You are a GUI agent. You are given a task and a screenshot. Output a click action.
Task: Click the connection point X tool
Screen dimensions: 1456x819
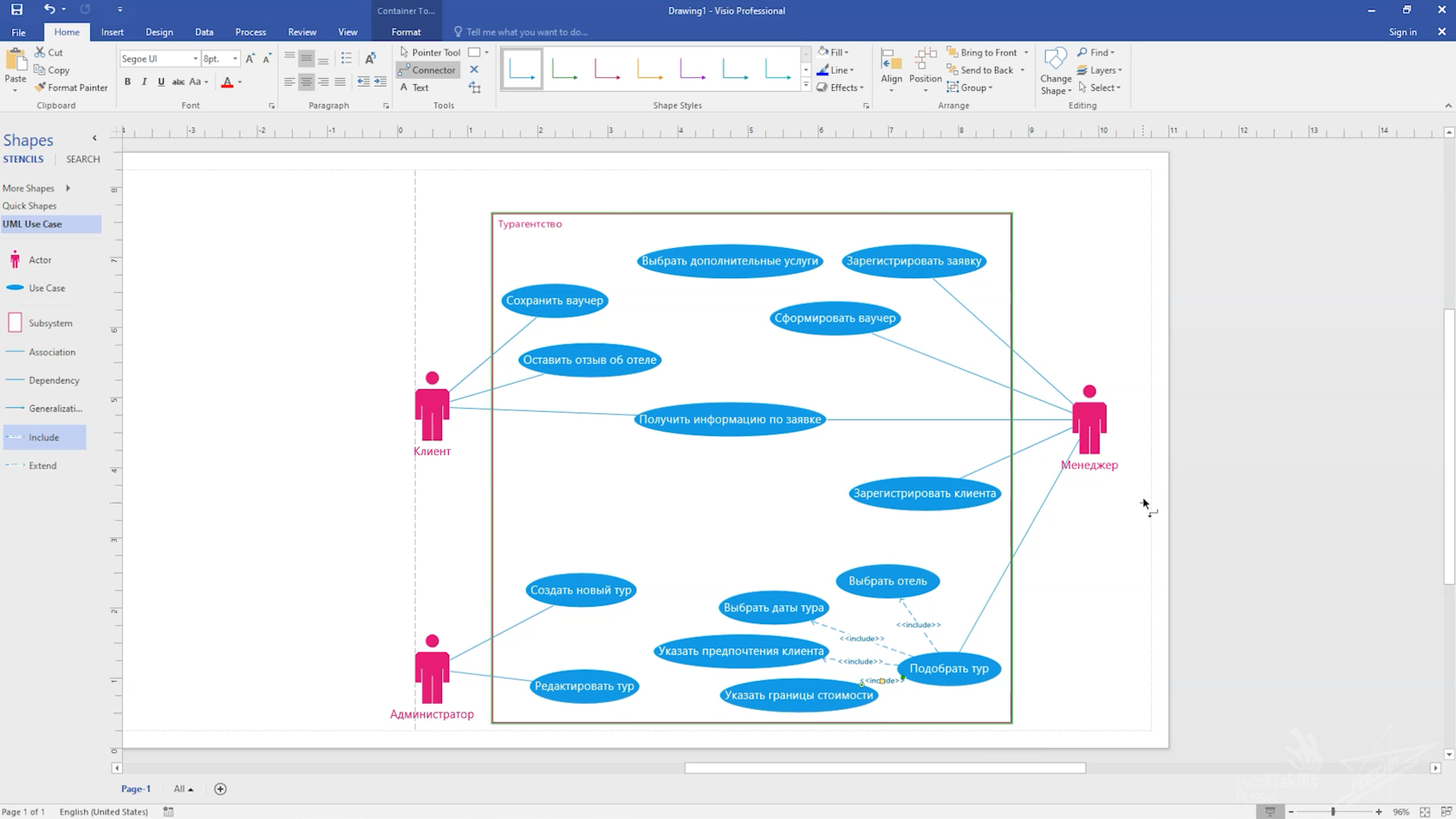[x=474, y=69]
